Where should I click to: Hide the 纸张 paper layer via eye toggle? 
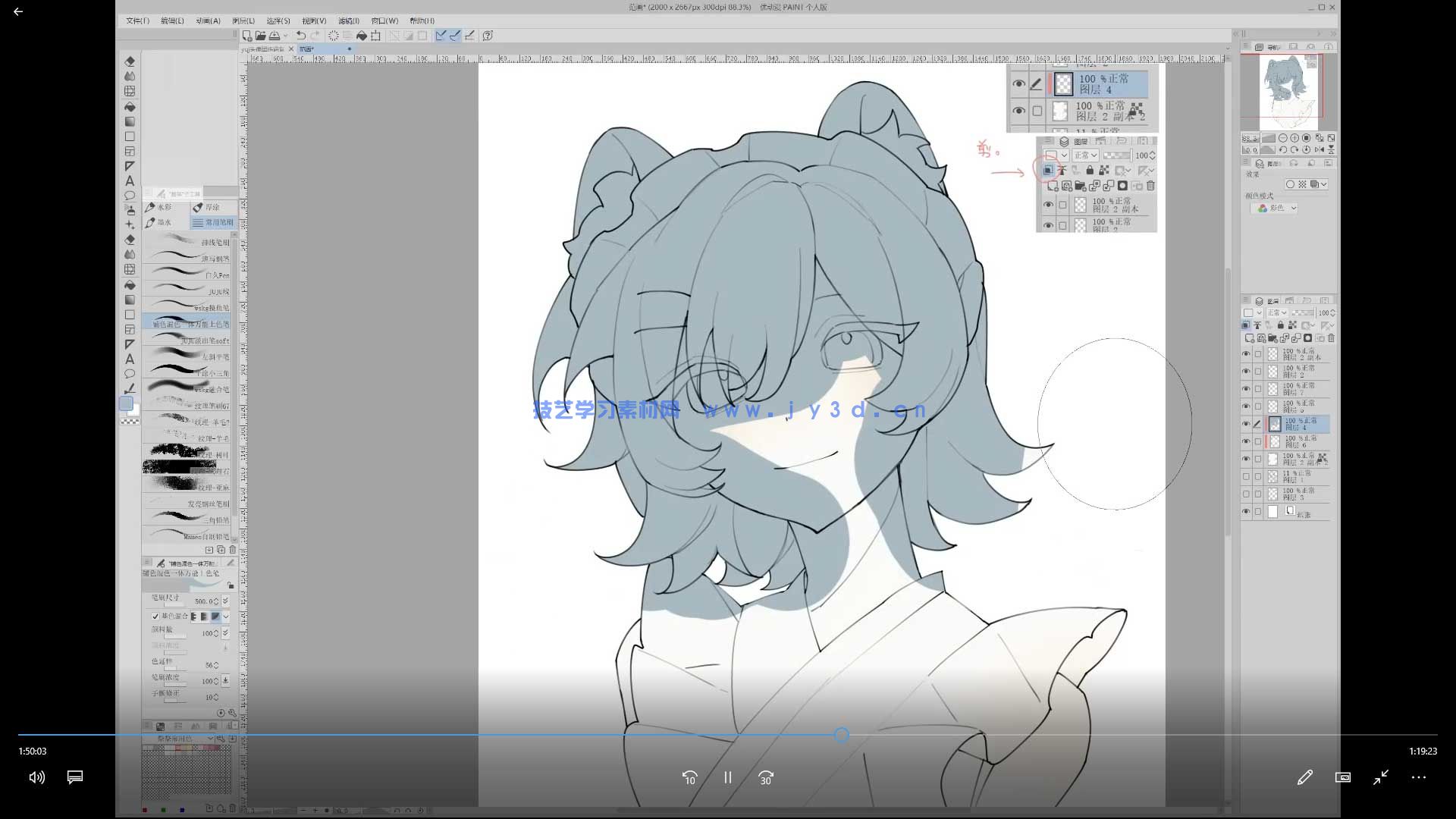pos(1246,511)
